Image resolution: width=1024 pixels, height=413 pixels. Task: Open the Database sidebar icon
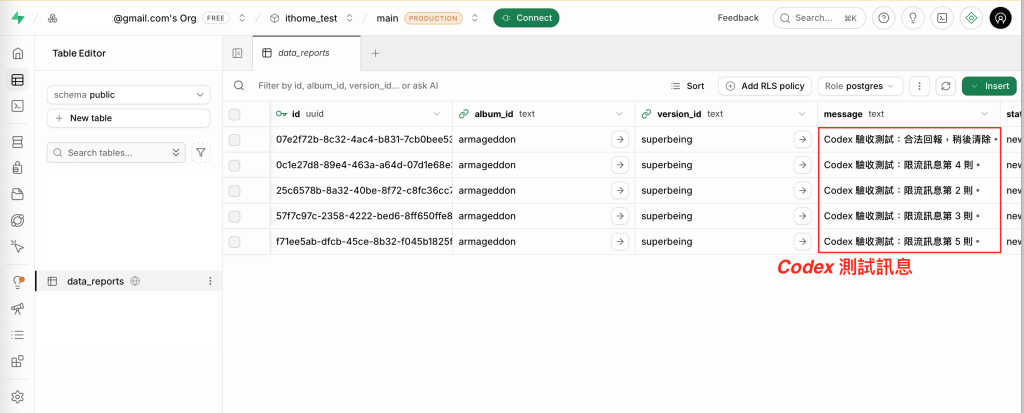(18, 142)
